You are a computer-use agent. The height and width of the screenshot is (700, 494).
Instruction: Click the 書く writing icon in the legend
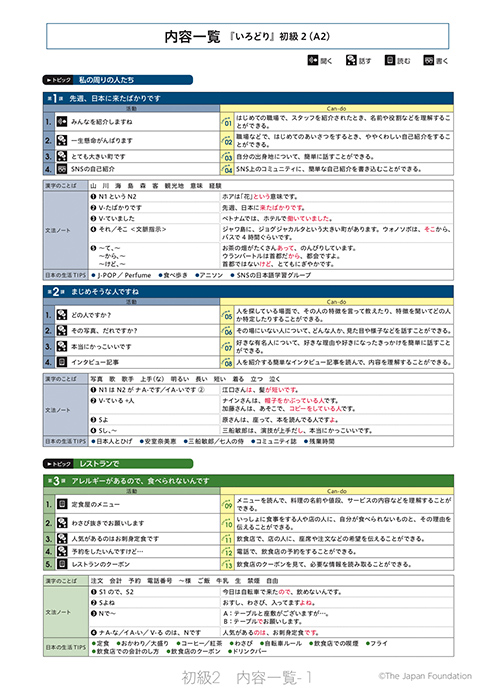click(429, 60)
